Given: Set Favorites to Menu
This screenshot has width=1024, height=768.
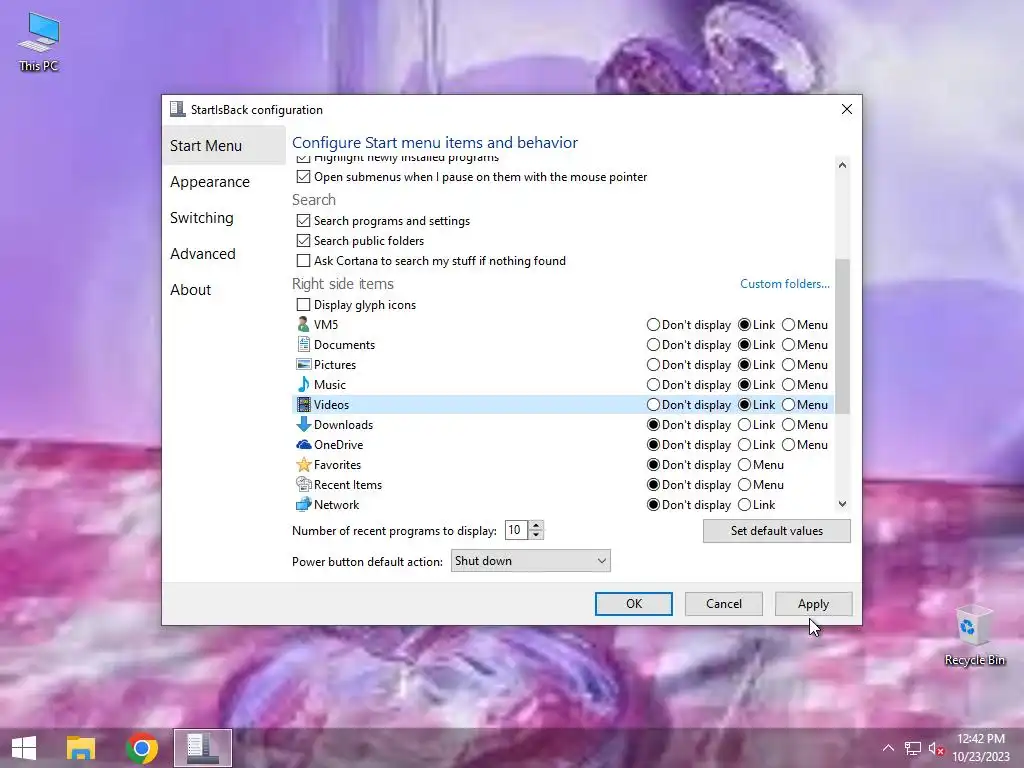Looking at the screenshot, I should tap(744, 464).
